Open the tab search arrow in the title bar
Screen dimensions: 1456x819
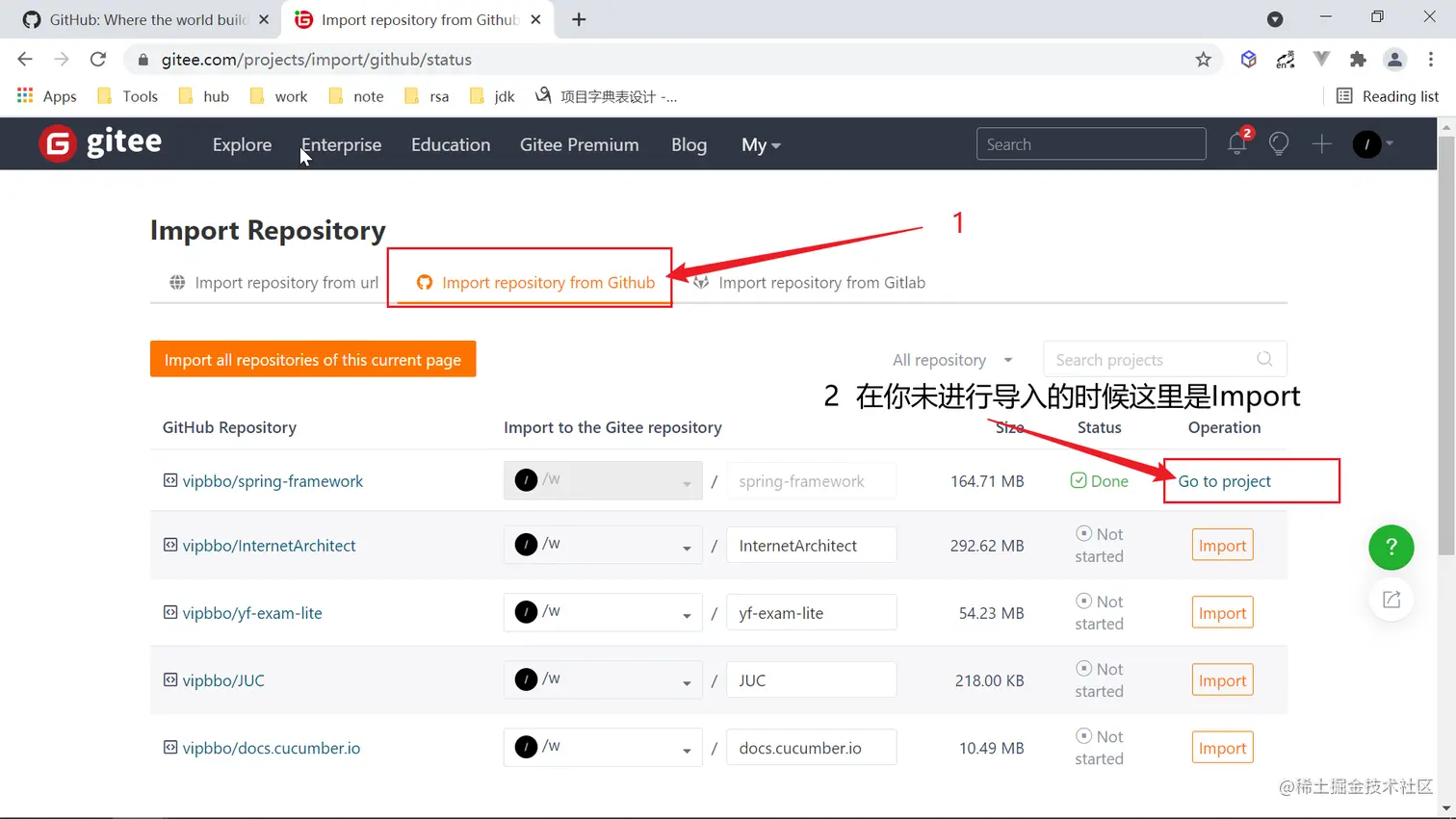click(x=1275, y=19)
